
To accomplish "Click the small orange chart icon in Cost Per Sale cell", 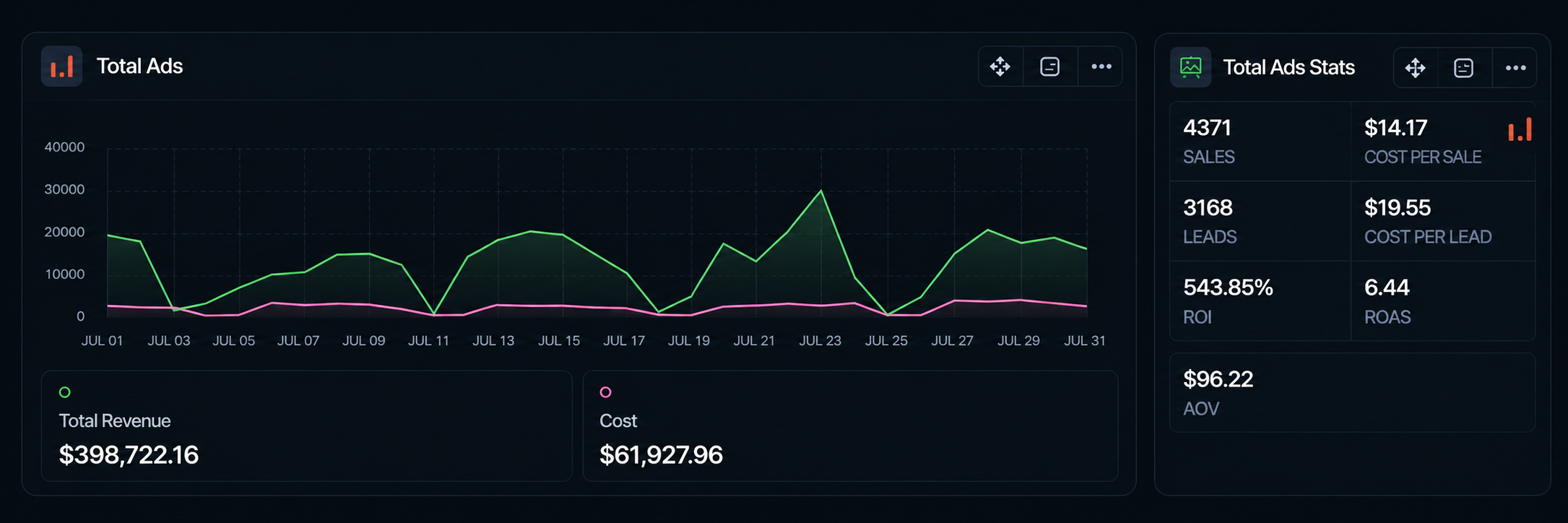I will [x=1520, y=130].
